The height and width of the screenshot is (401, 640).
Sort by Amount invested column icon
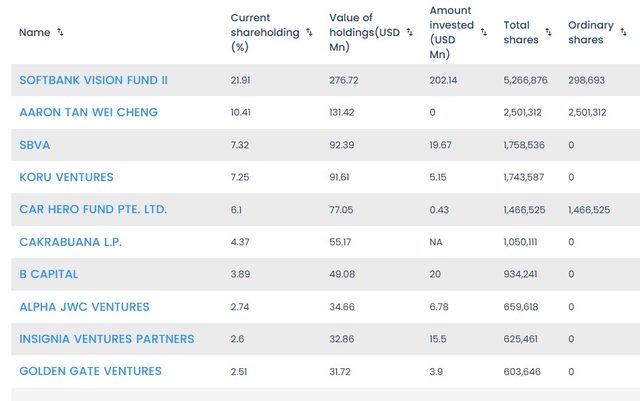coord(484,32)
